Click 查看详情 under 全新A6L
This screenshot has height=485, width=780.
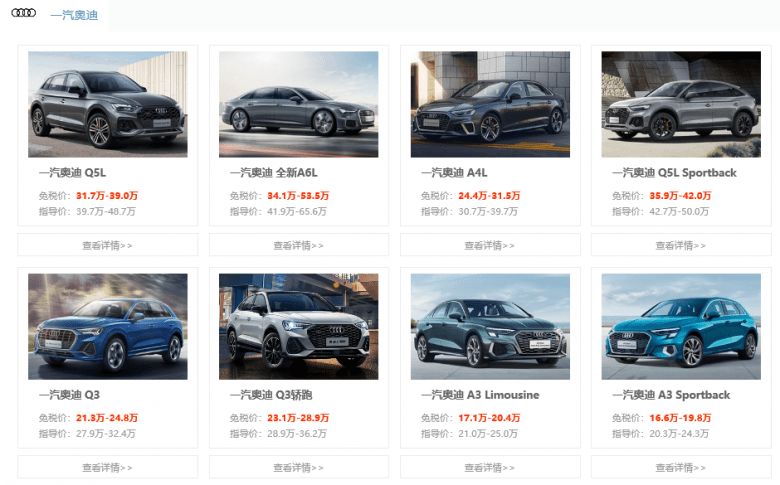298,245
